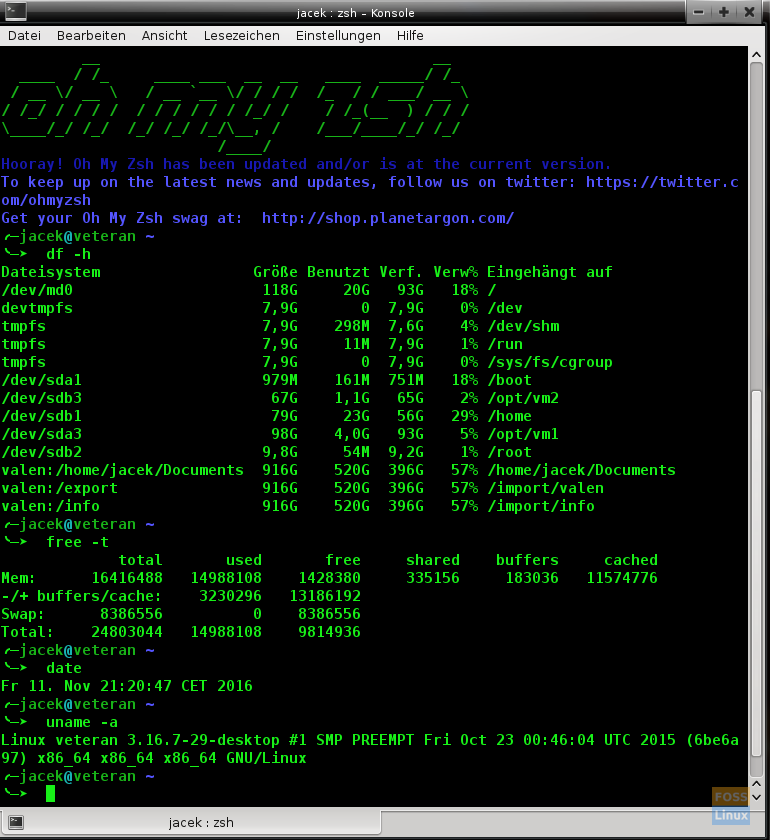The image size is (770, 840).
Task: Click '/dev/sdb3' filesystem entry
Action: point(41,398)
